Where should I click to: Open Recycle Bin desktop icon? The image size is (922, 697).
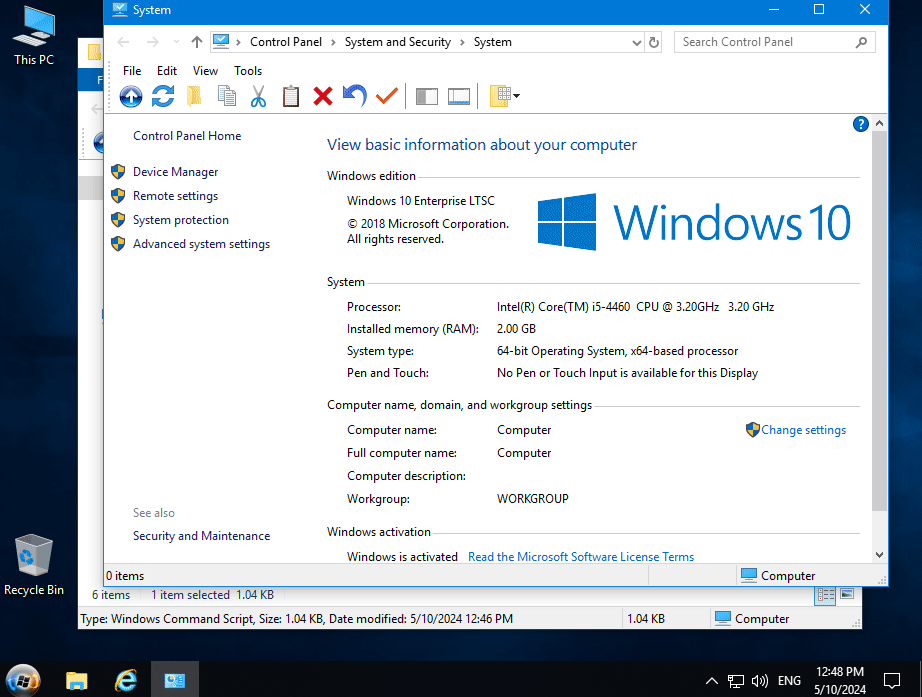[x=34, y=565]
